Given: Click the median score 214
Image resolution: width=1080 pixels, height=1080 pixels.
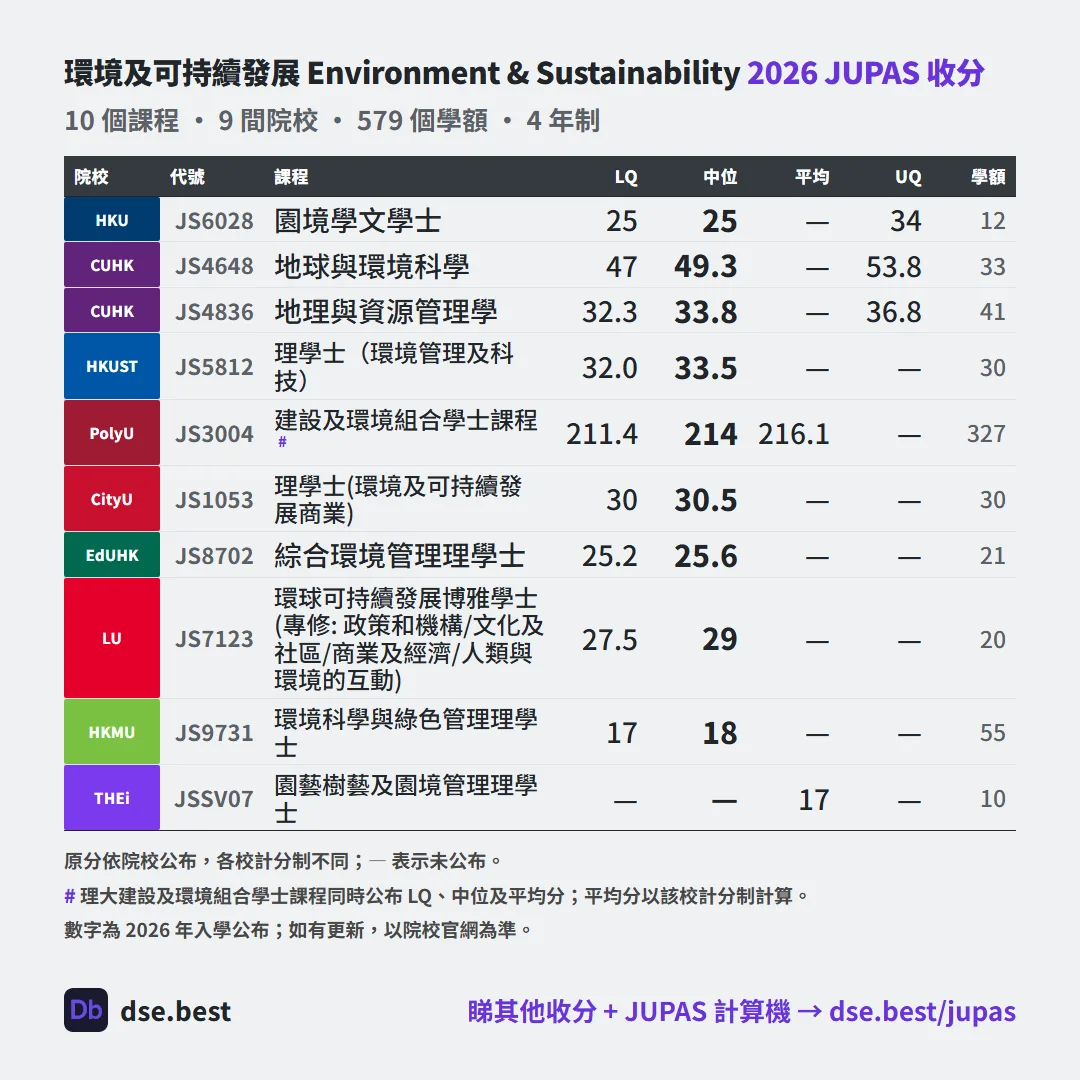Looking at the screenshot, I should [x=711, y=435].
